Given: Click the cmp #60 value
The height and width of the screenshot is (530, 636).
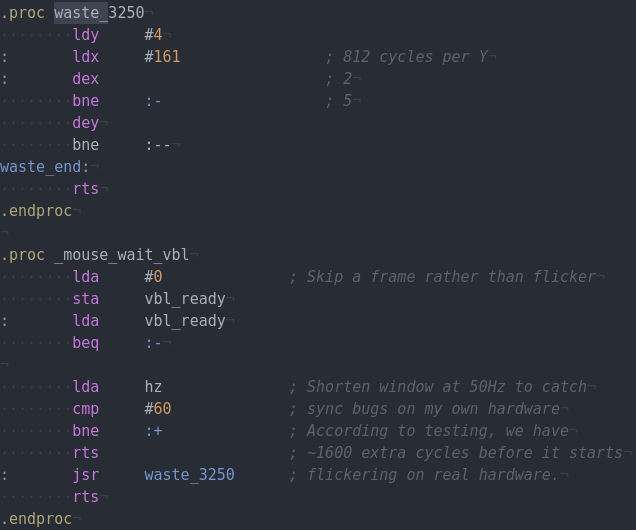Looking at the screenshot, I should (158, 408).
